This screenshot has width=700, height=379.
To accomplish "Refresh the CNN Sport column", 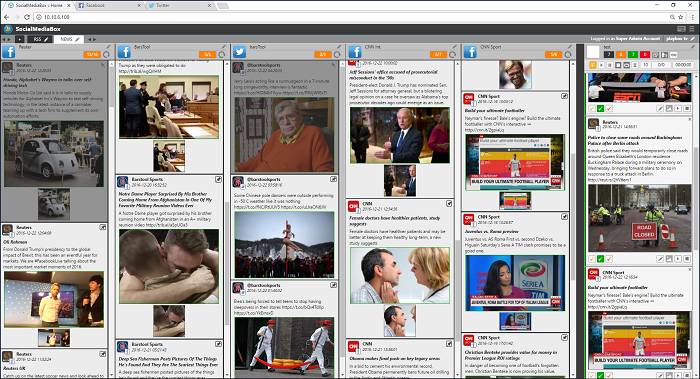I will click(568, 54).
